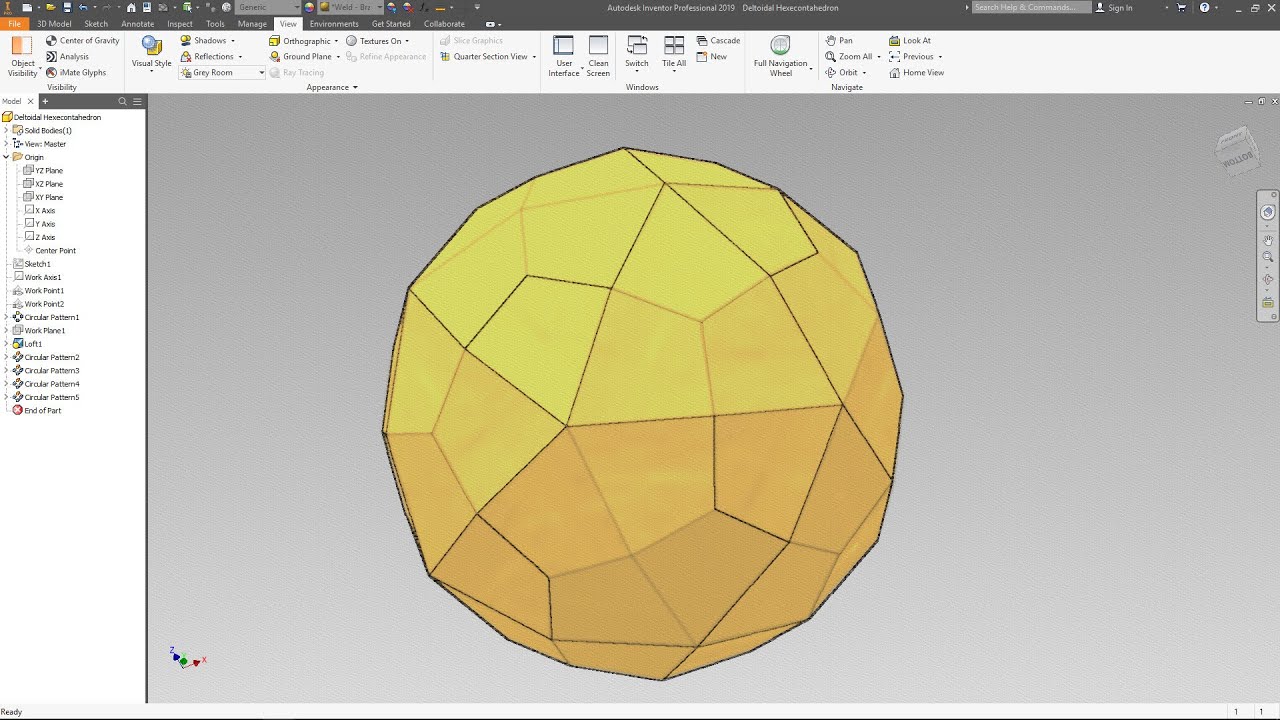Open the Environments tab

[x=334, y=24]
